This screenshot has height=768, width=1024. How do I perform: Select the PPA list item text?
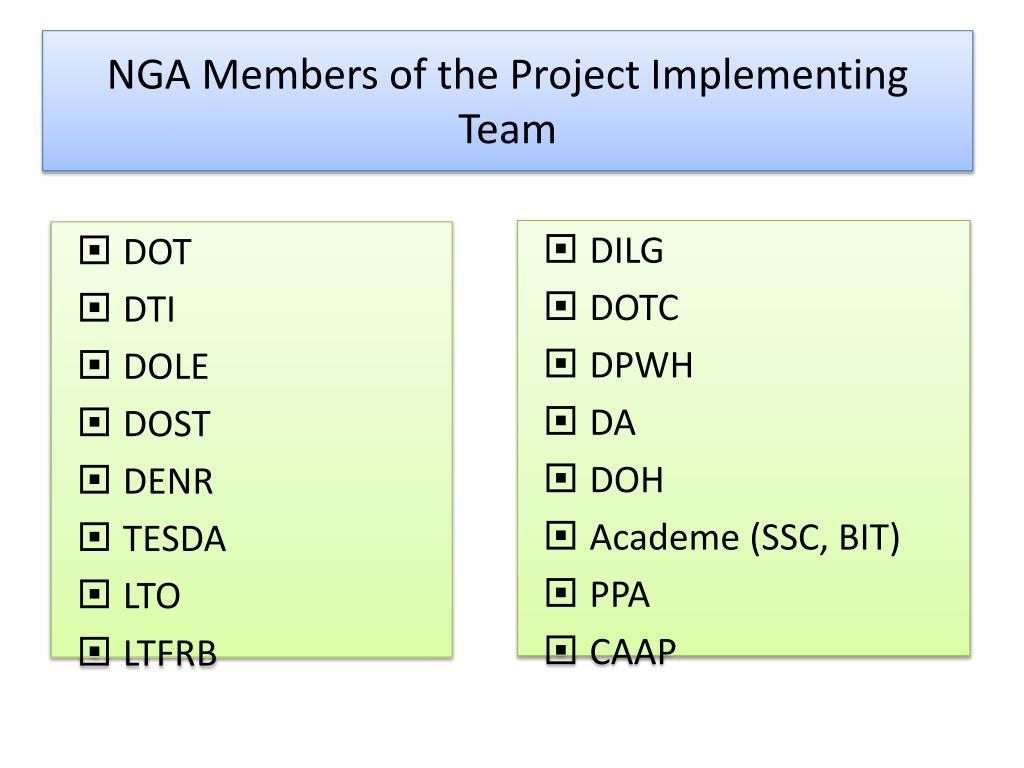point(620,596)
